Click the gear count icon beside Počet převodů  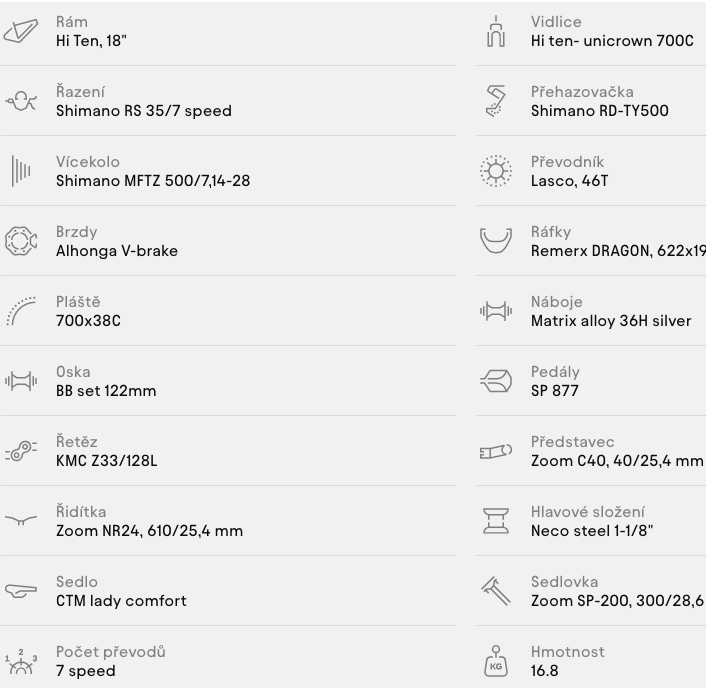click(x=21, y=661)
